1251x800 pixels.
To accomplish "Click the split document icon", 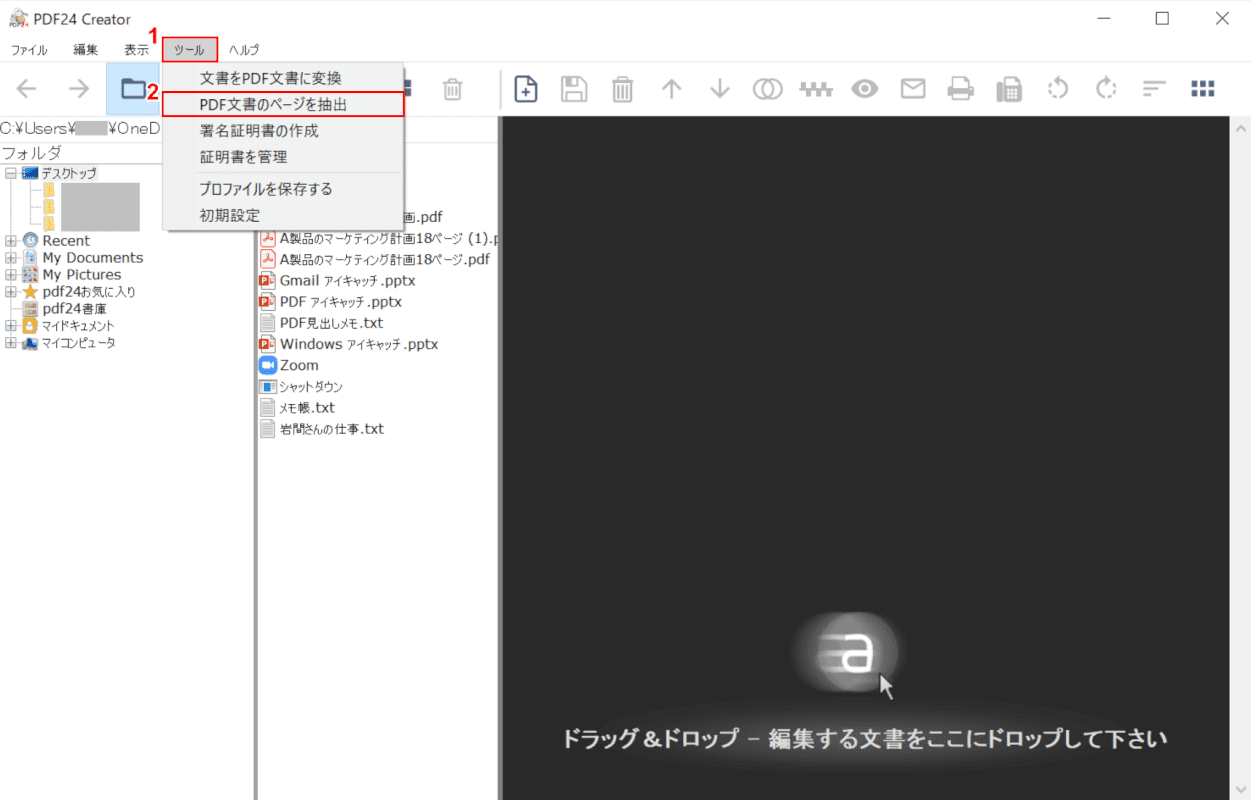I will 816,89.
